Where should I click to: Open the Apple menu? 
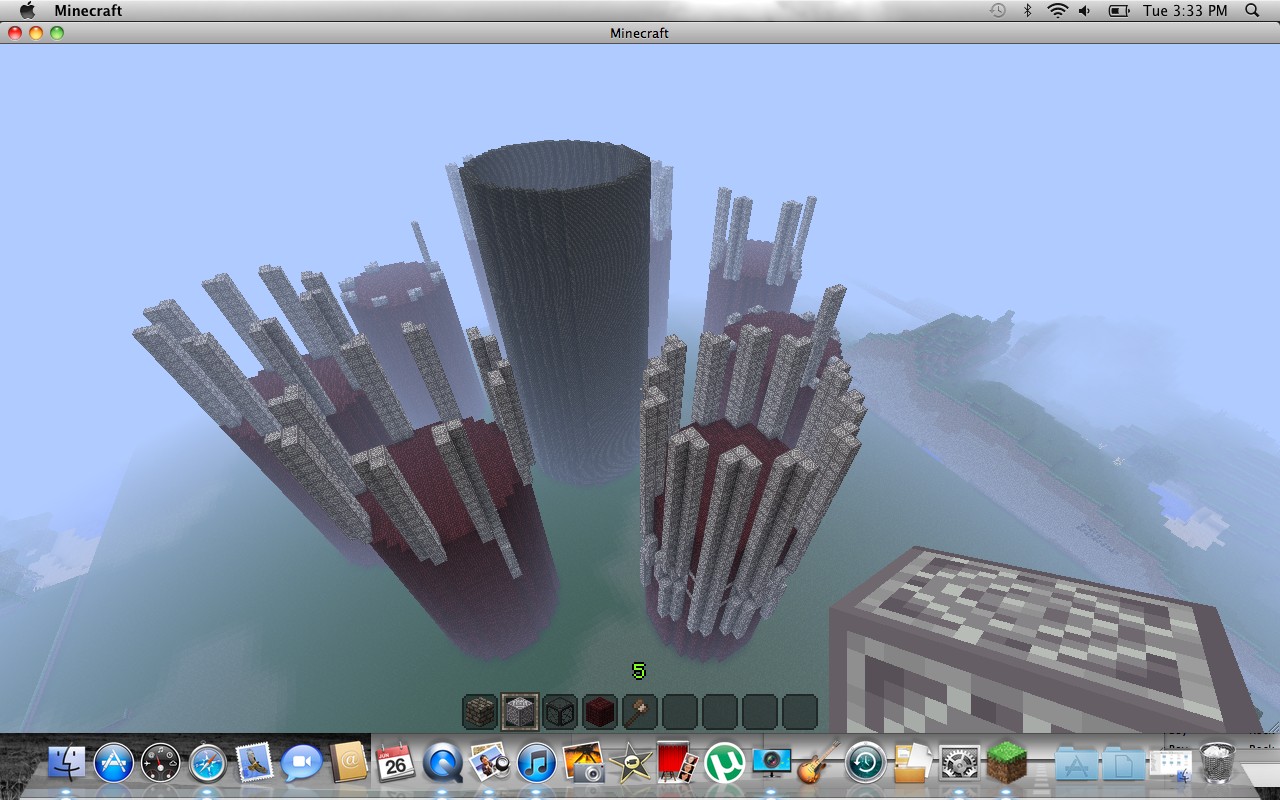pyautogui.click(x=26, y=11)
